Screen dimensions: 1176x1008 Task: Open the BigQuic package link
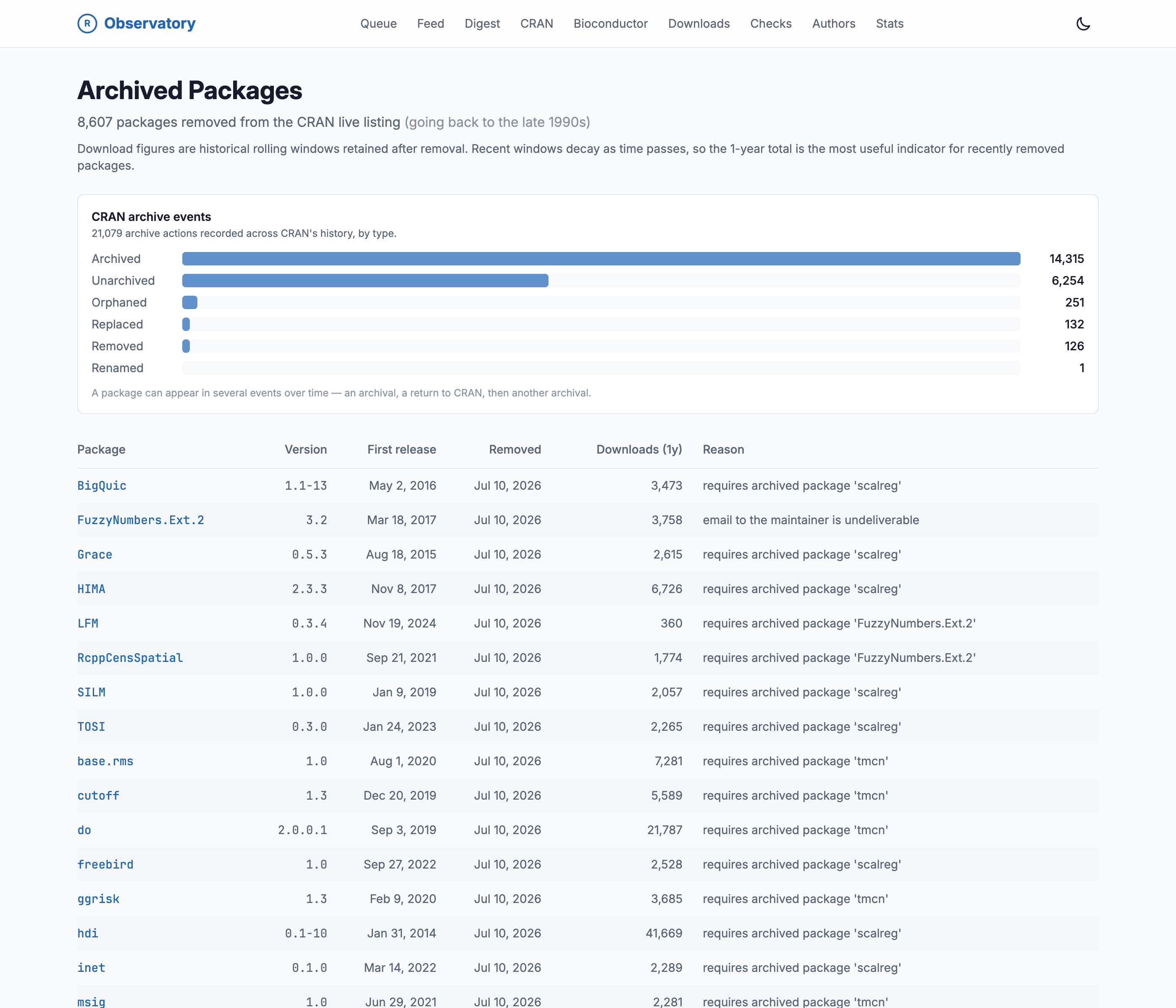102,486
